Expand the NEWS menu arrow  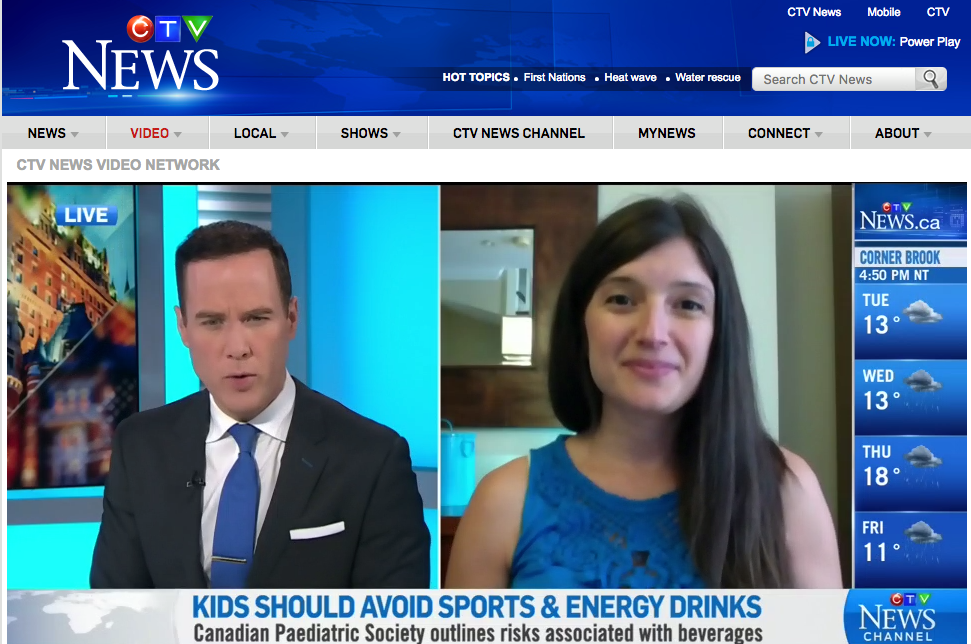click(75, 134)
